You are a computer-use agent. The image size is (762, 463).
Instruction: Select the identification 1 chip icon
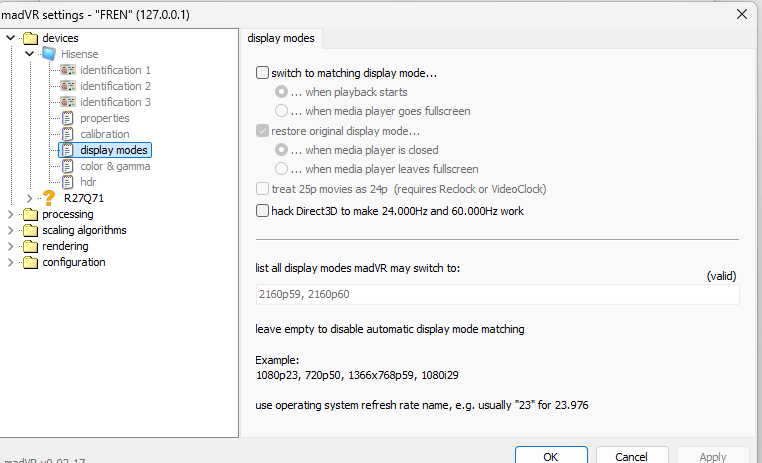coord(68,70)
